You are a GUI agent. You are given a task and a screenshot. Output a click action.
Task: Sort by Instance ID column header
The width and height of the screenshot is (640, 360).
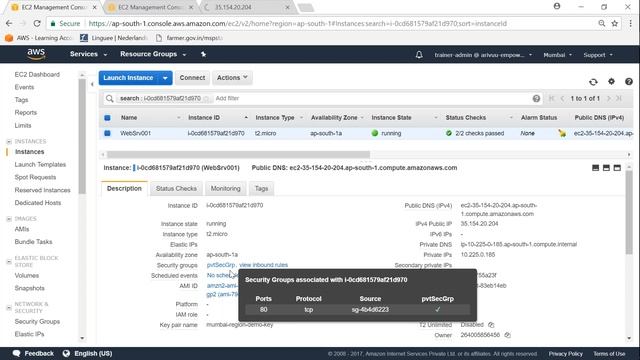218,118
